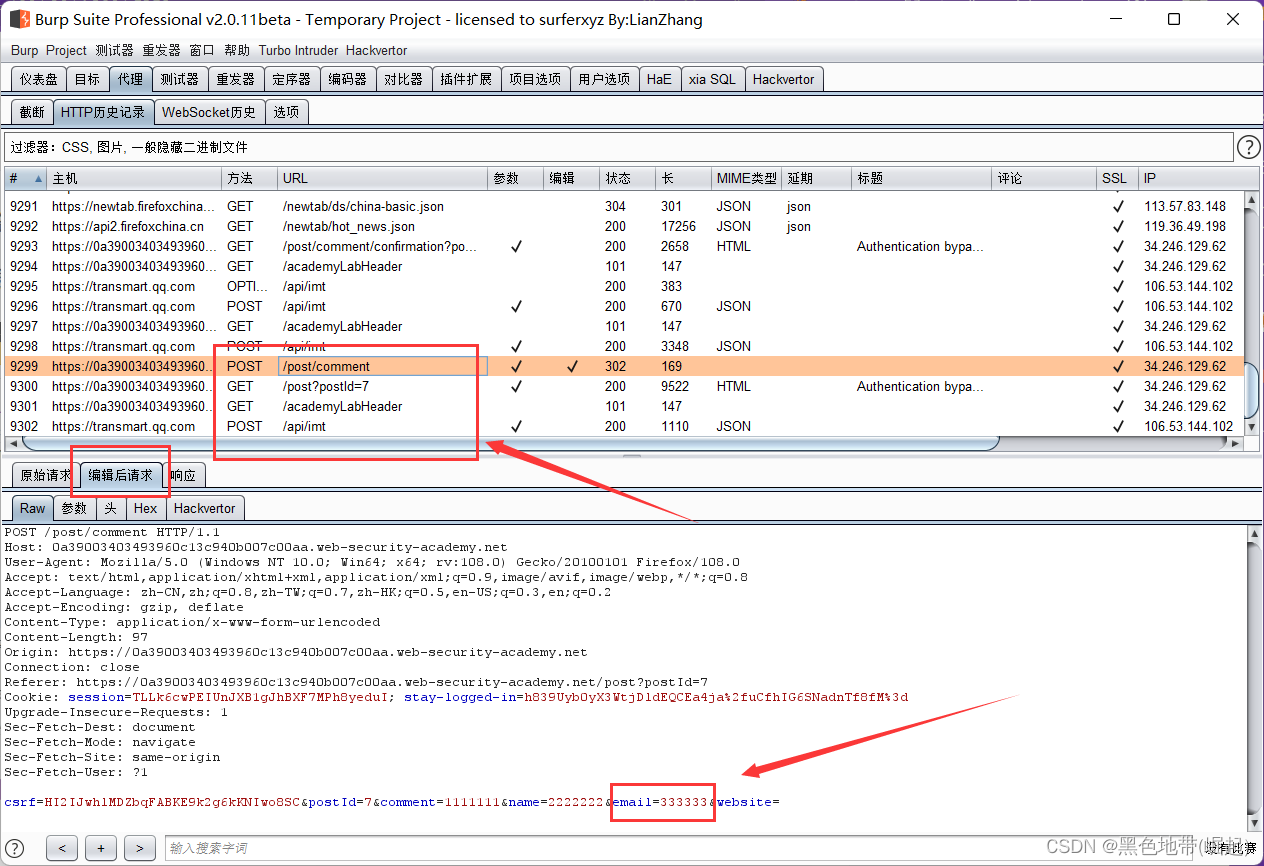Show the 编辑后请求 tab

point(121,475)
